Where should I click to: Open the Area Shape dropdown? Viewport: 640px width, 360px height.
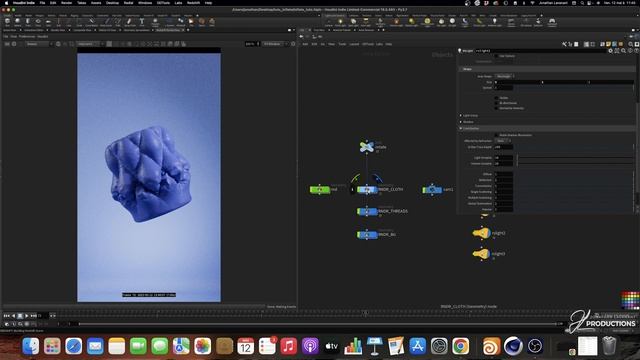coord(504,76)
